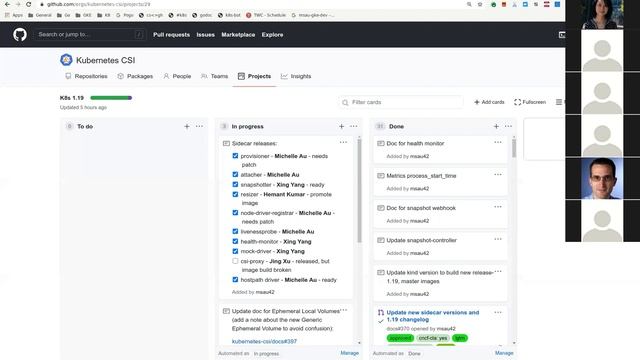640x360 pixels.
Task: Switch to People tab
Action: click(177, 76)
